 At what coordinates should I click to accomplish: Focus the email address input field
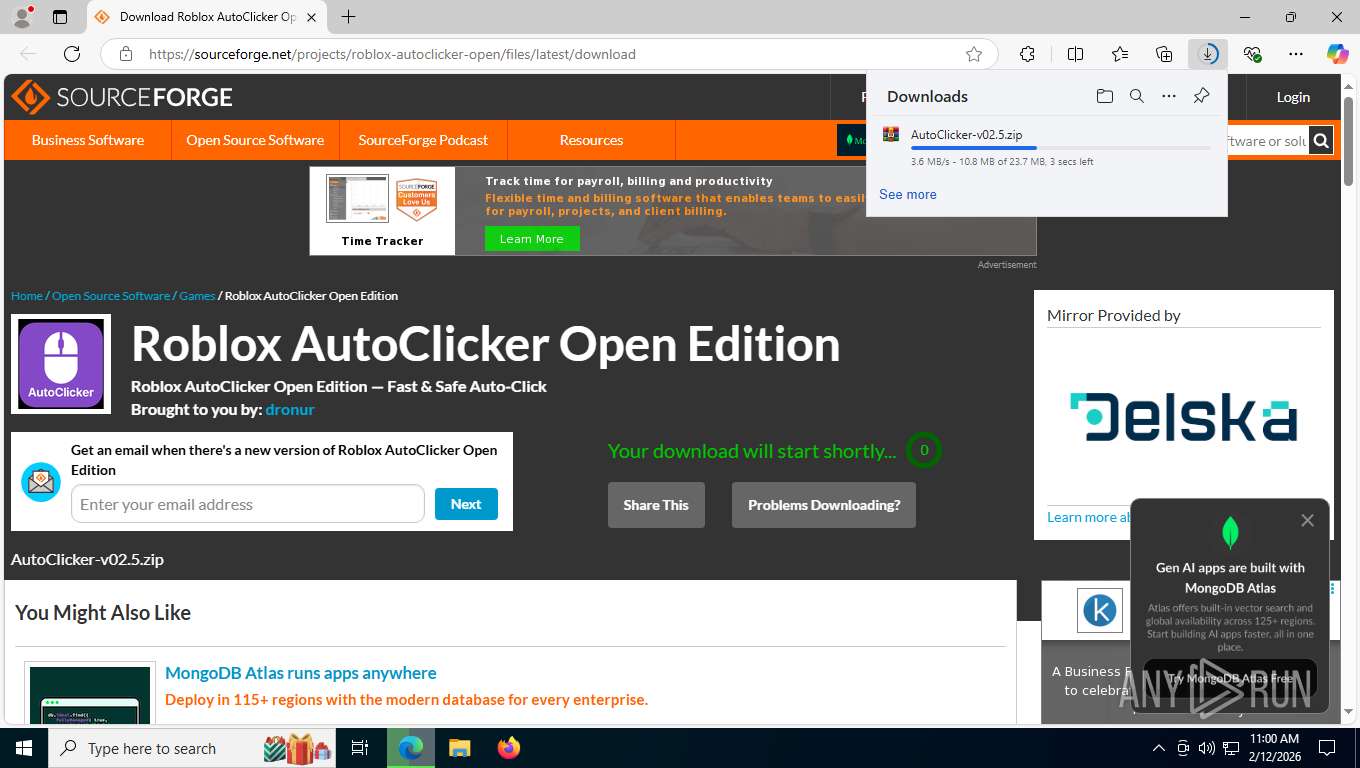tap(248, 504)
